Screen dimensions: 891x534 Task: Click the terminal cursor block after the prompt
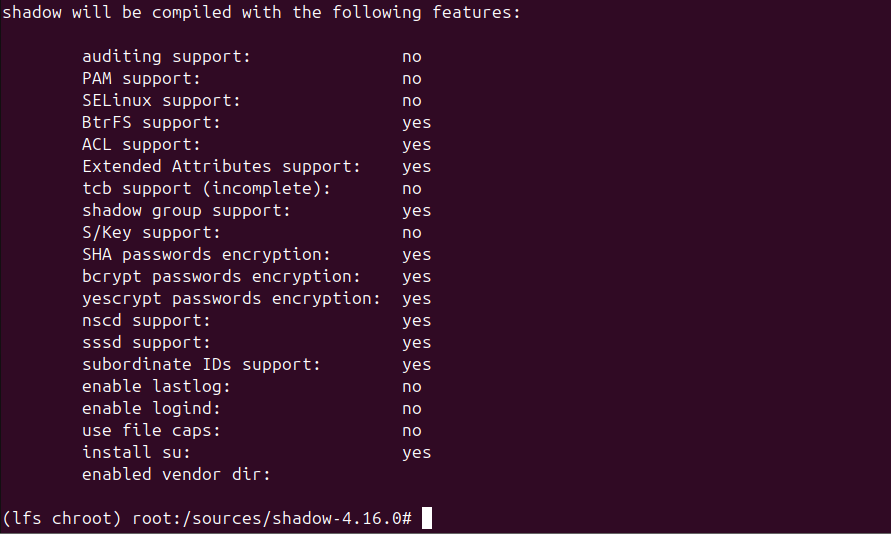click(427, 518)
